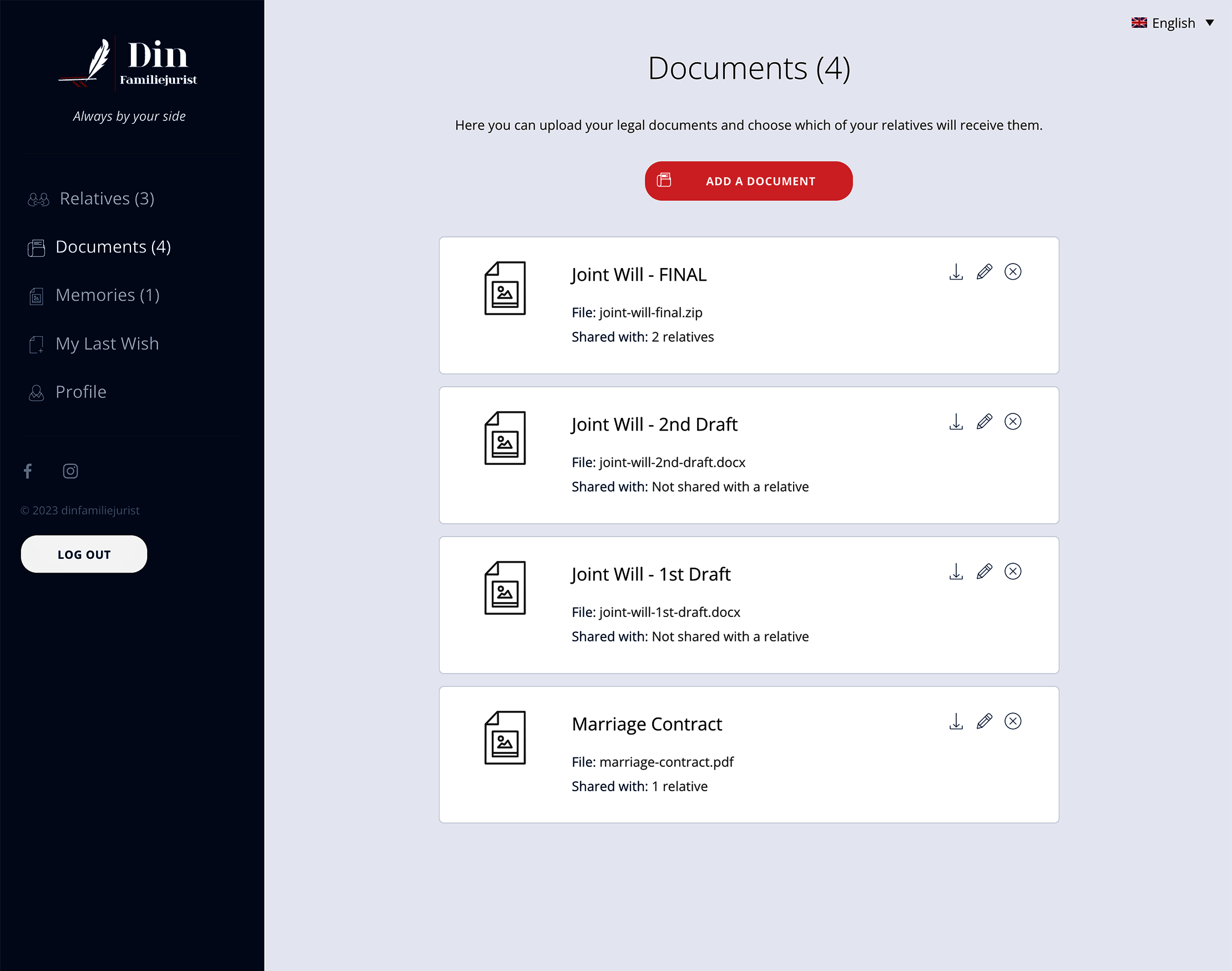Edit Joint Will - FINAL with pencil icon
The image size is (1232, 971).
[x=984, y=272]
